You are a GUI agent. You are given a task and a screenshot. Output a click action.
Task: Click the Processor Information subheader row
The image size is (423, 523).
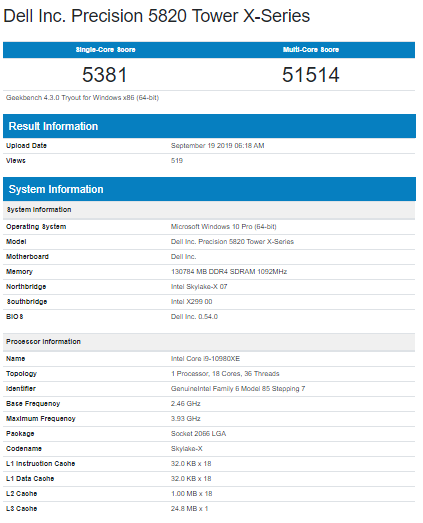(209, 342)
